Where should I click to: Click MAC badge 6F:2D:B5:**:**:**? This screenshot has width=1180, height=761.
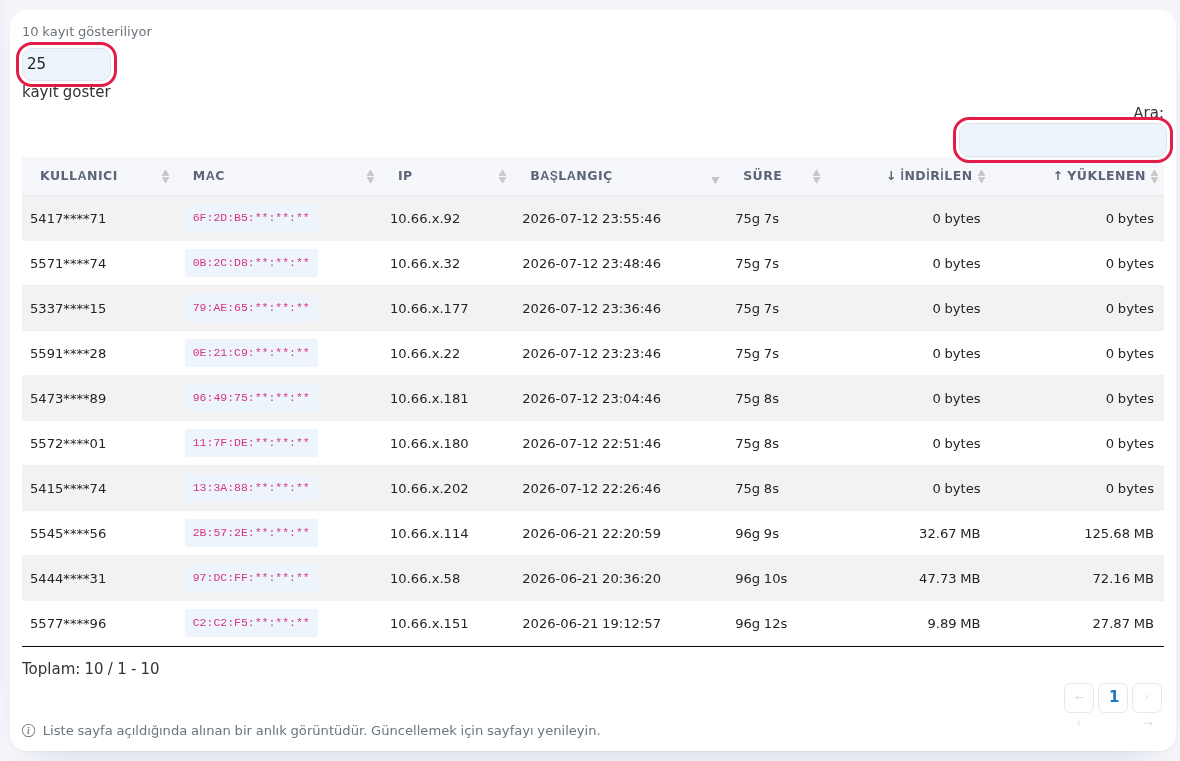coord(251,218)
